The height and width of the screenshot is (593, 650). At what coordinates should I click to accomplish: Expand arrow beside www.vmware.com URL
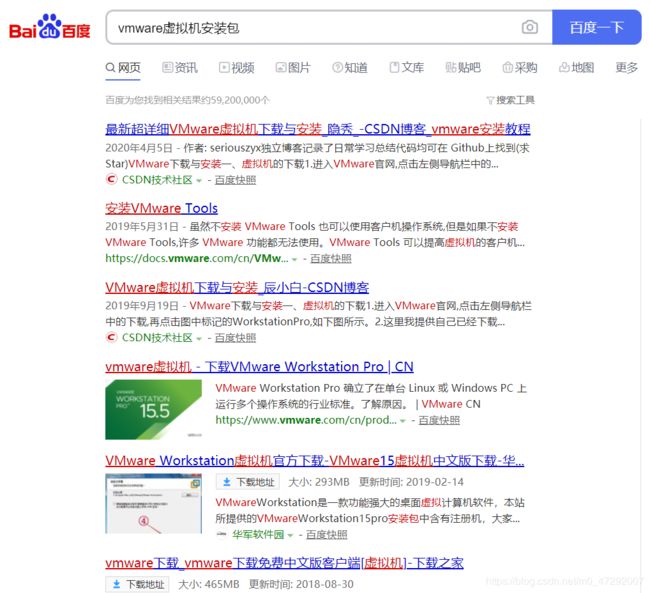(403, 421)
